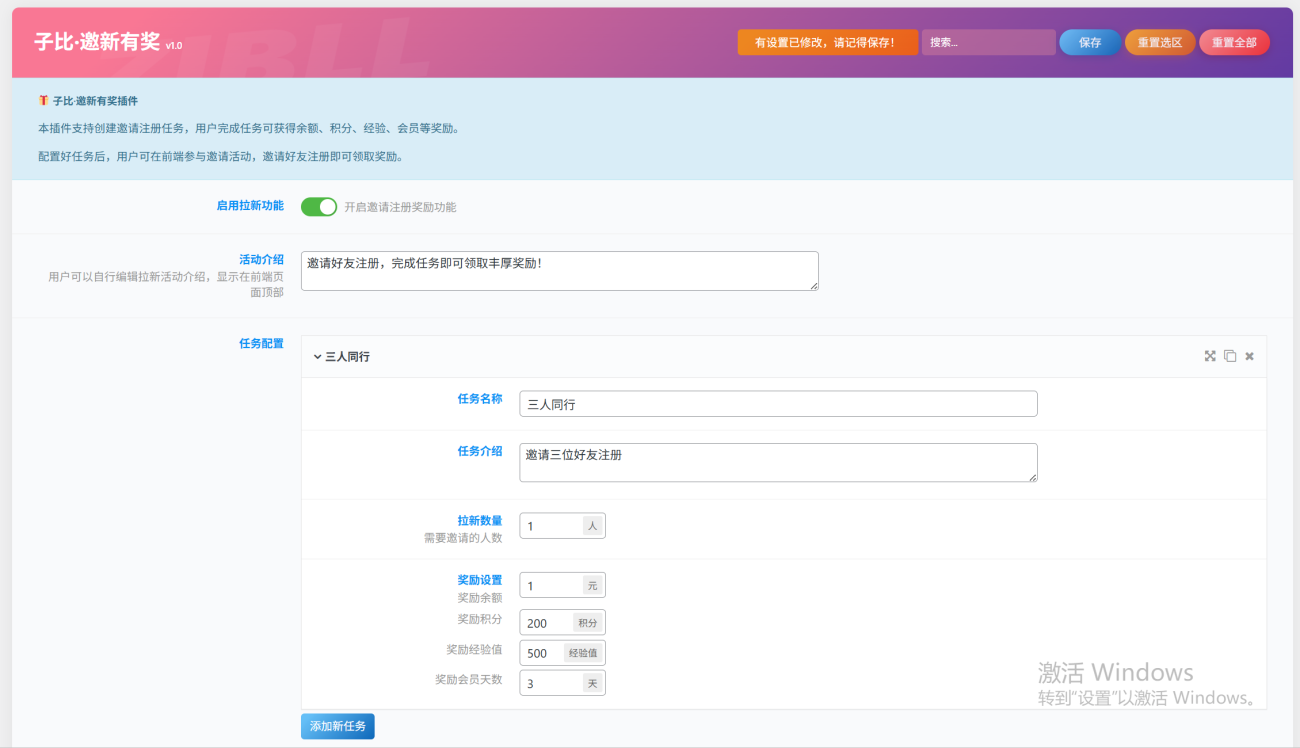The image size is (1300, 748).
Task: Click the duplicate icon for 三人同行 task
Action: (x=1230, y=356)
